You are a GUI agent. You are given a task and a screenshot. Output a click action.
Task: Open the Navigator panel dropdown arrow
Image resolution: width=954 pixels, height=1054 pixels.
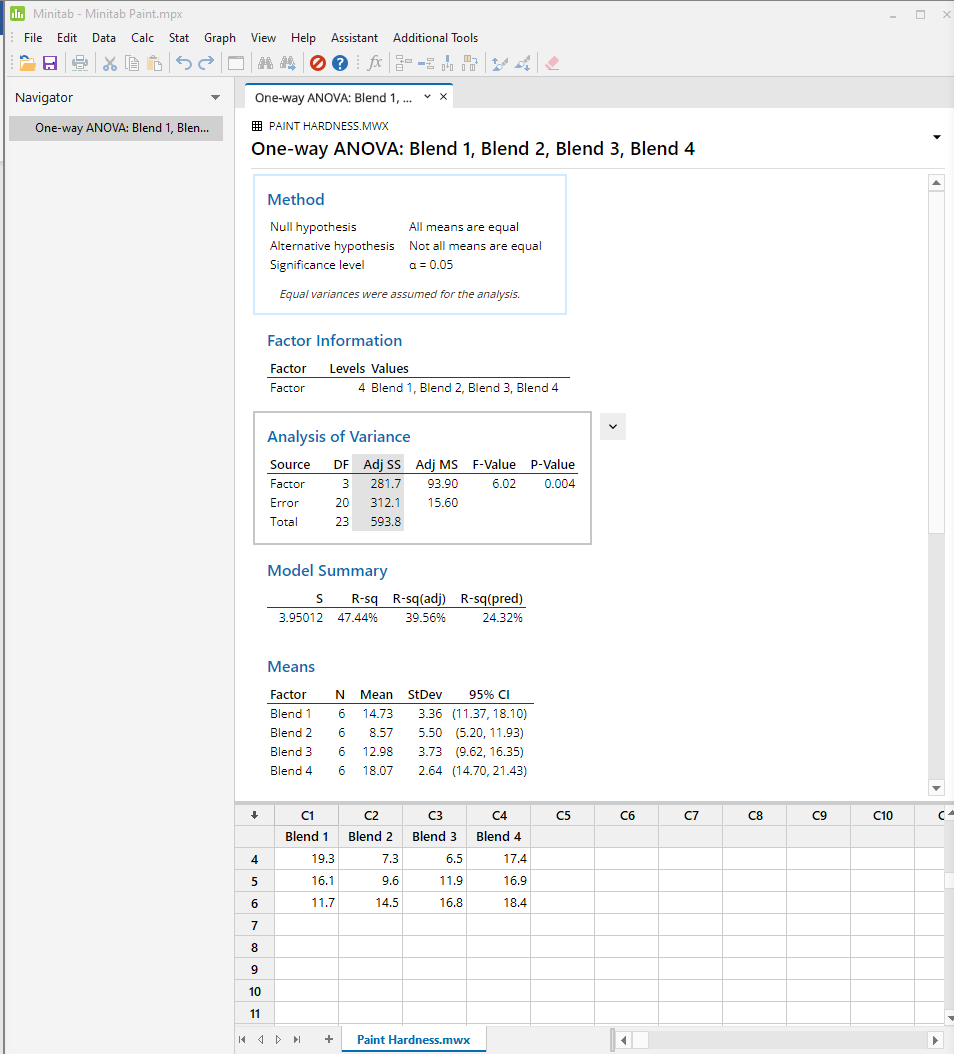(x=214, y=97)
